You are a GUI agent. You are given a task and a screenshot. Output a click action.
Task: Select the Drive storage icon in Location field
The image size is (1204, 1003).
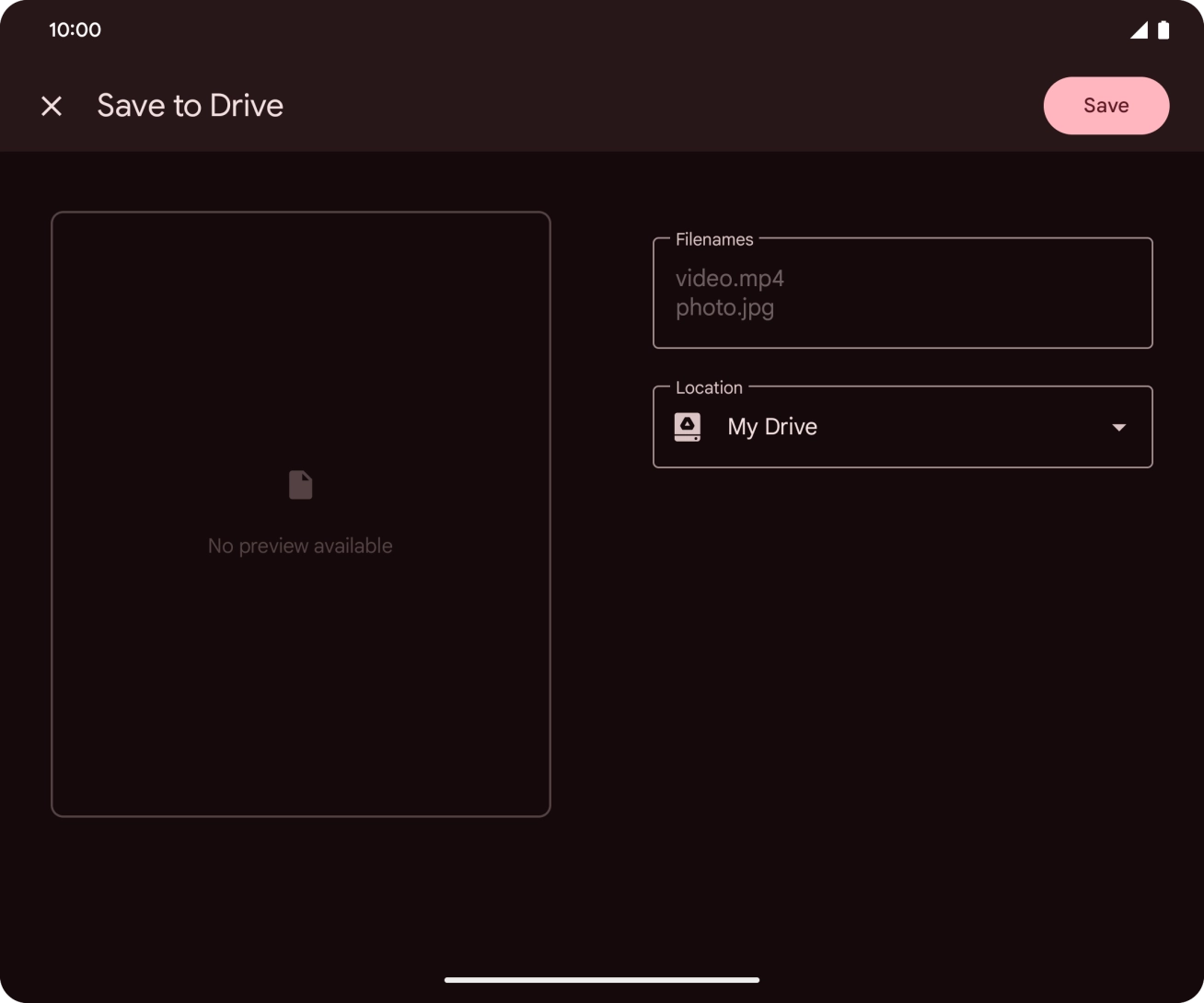[687, 426]
